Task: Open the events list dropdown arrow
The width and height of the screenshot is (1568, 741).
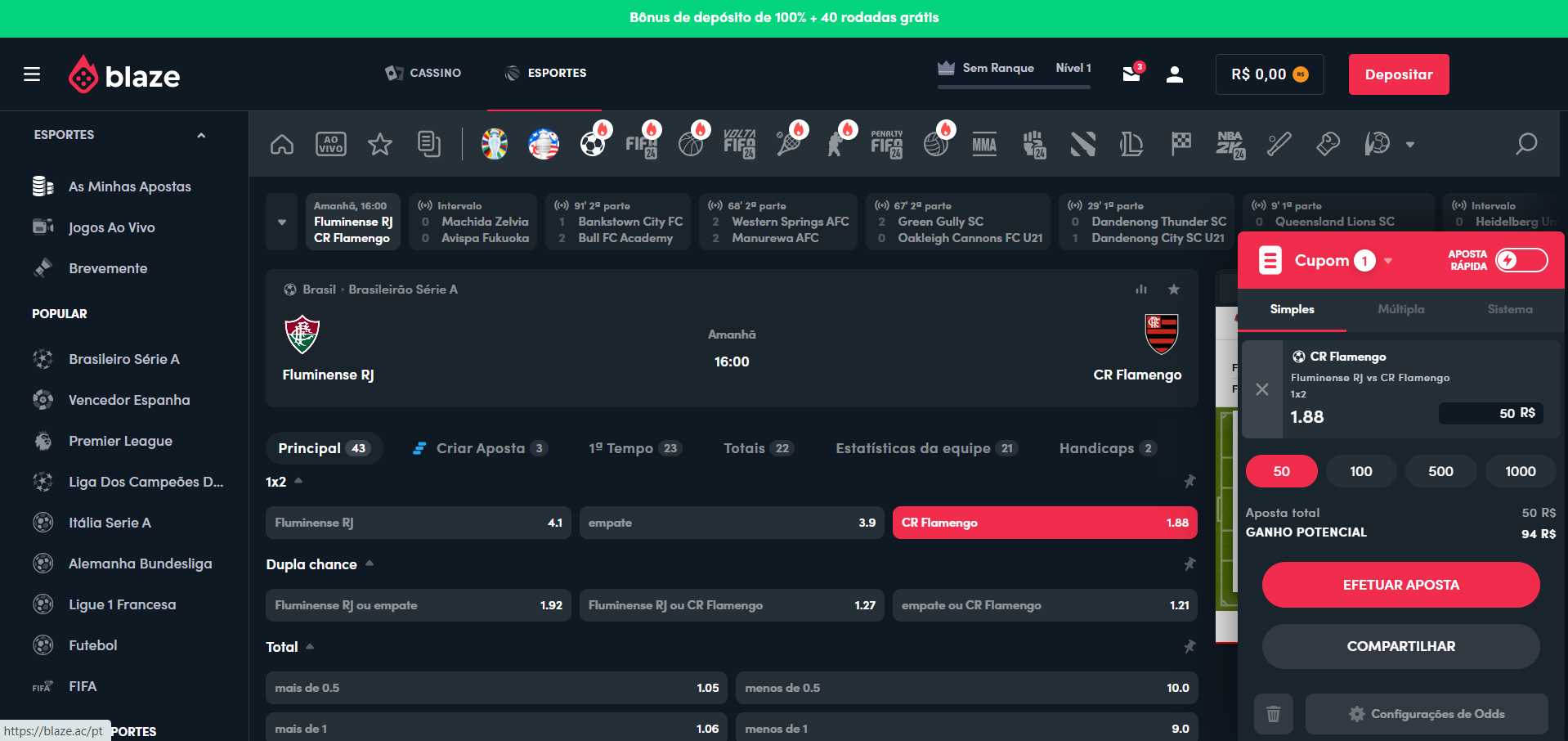Action: [x=282, y=222]
